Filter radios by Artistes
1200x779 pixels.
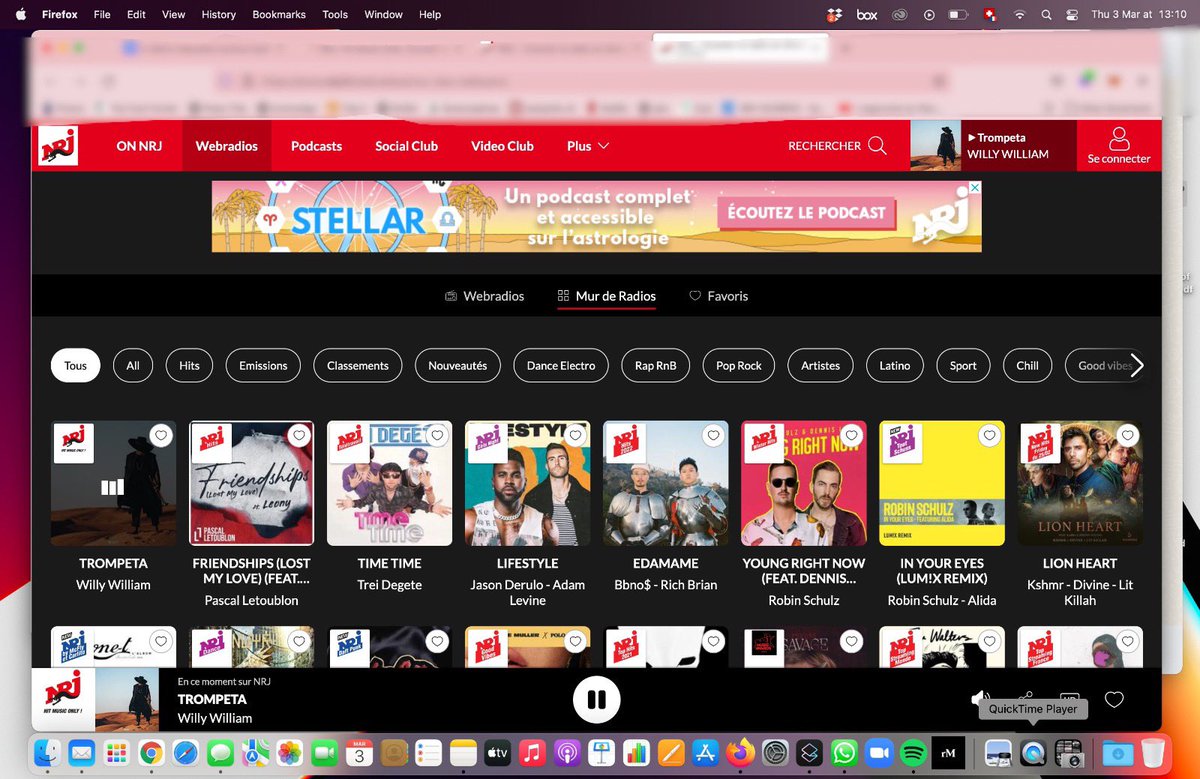pos(821,366)
